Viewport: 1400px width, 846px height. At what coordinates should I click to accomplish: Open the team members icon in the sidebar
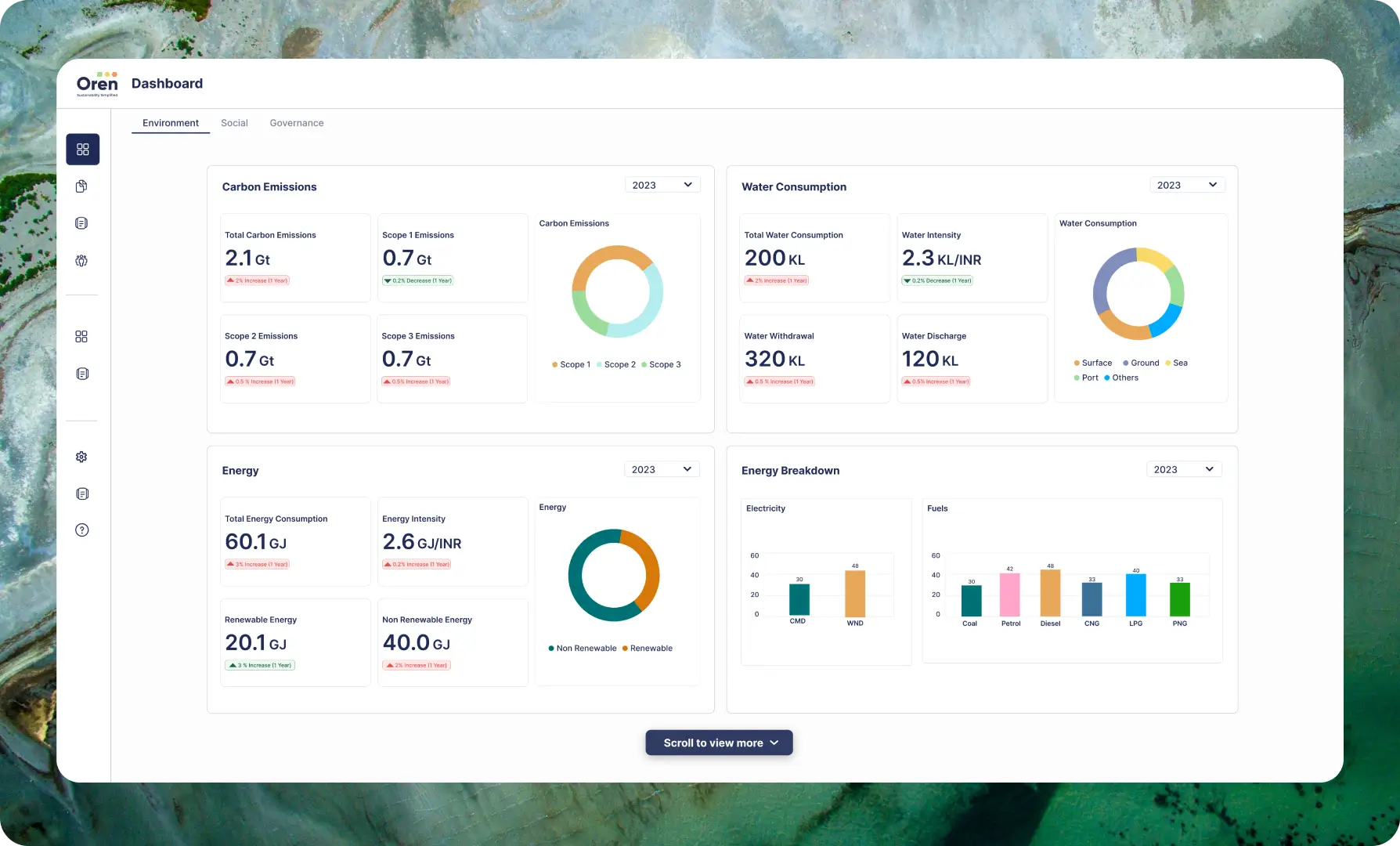81,259
